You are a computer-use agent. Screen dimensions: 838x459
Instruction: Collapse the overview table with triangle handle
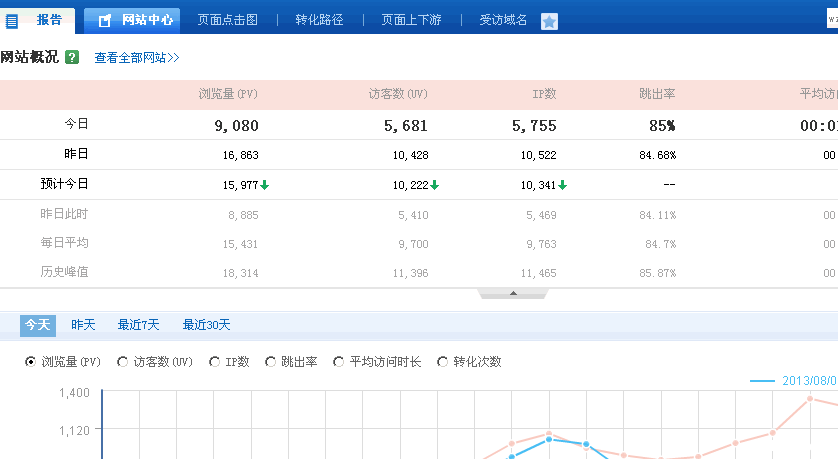[513, 293]
